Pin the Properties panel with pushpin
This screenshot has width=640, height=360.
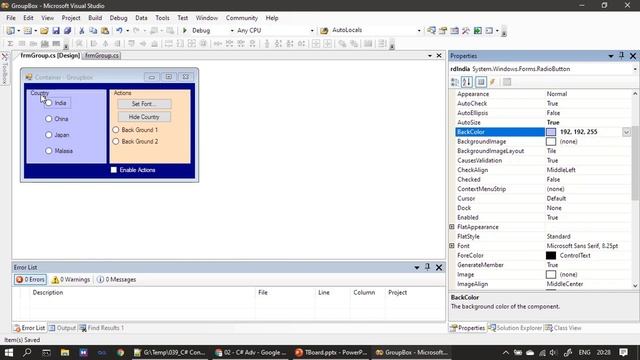click(x=622, y=56)
